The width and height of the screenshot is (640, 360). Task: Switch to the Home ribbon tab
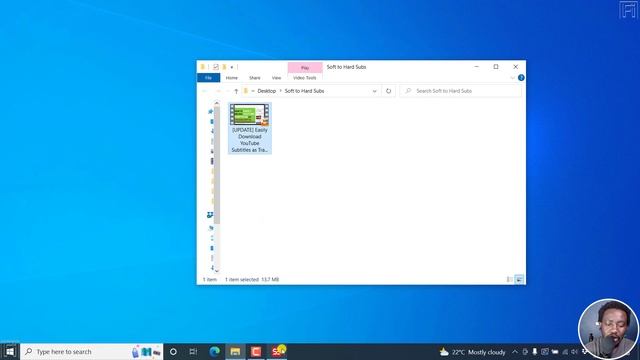231,78
